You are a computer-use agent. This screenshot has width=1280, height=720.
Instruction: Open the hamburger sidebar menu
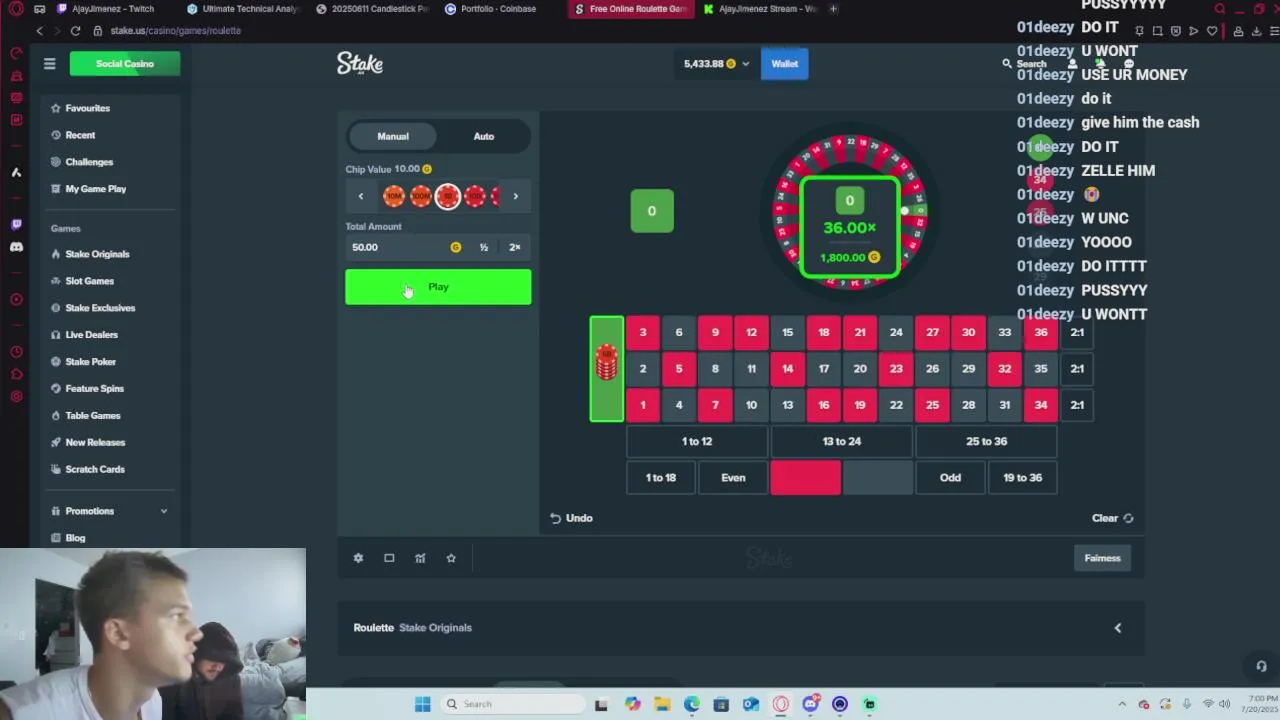click(49, 64)
